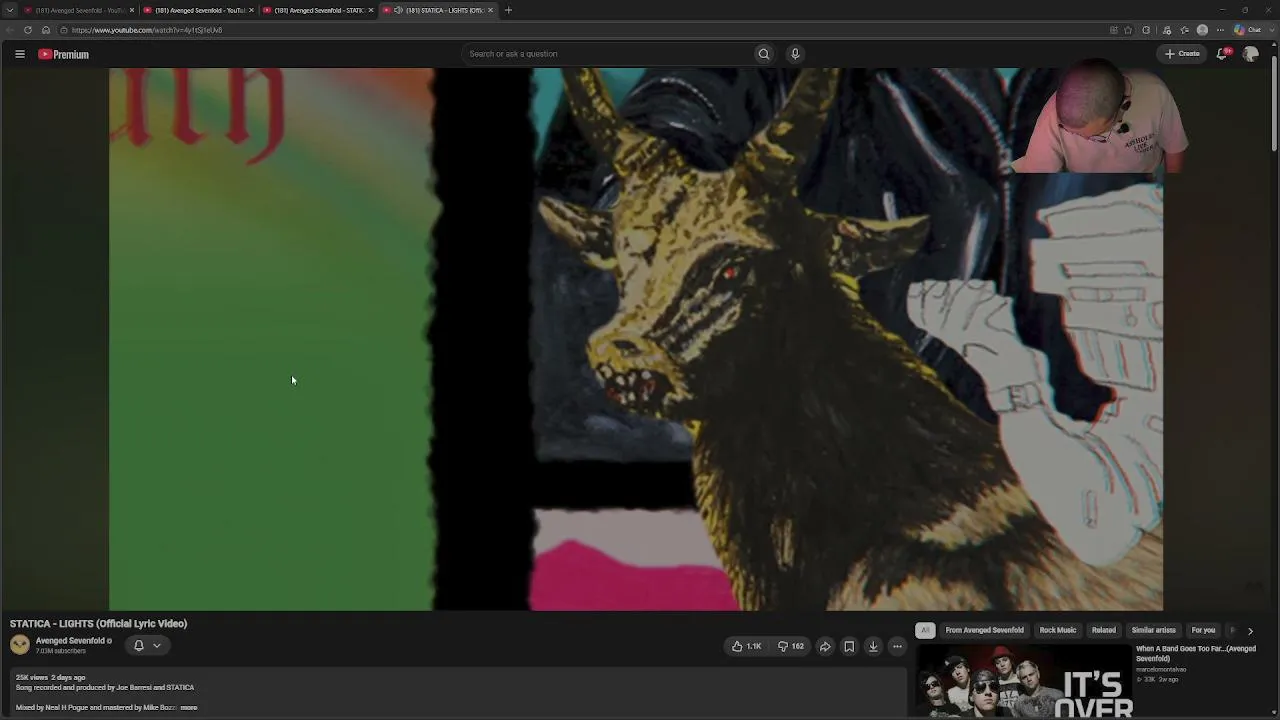Open a new browser tab
This screenshot has height=720, width=1280.
(508, 10)
